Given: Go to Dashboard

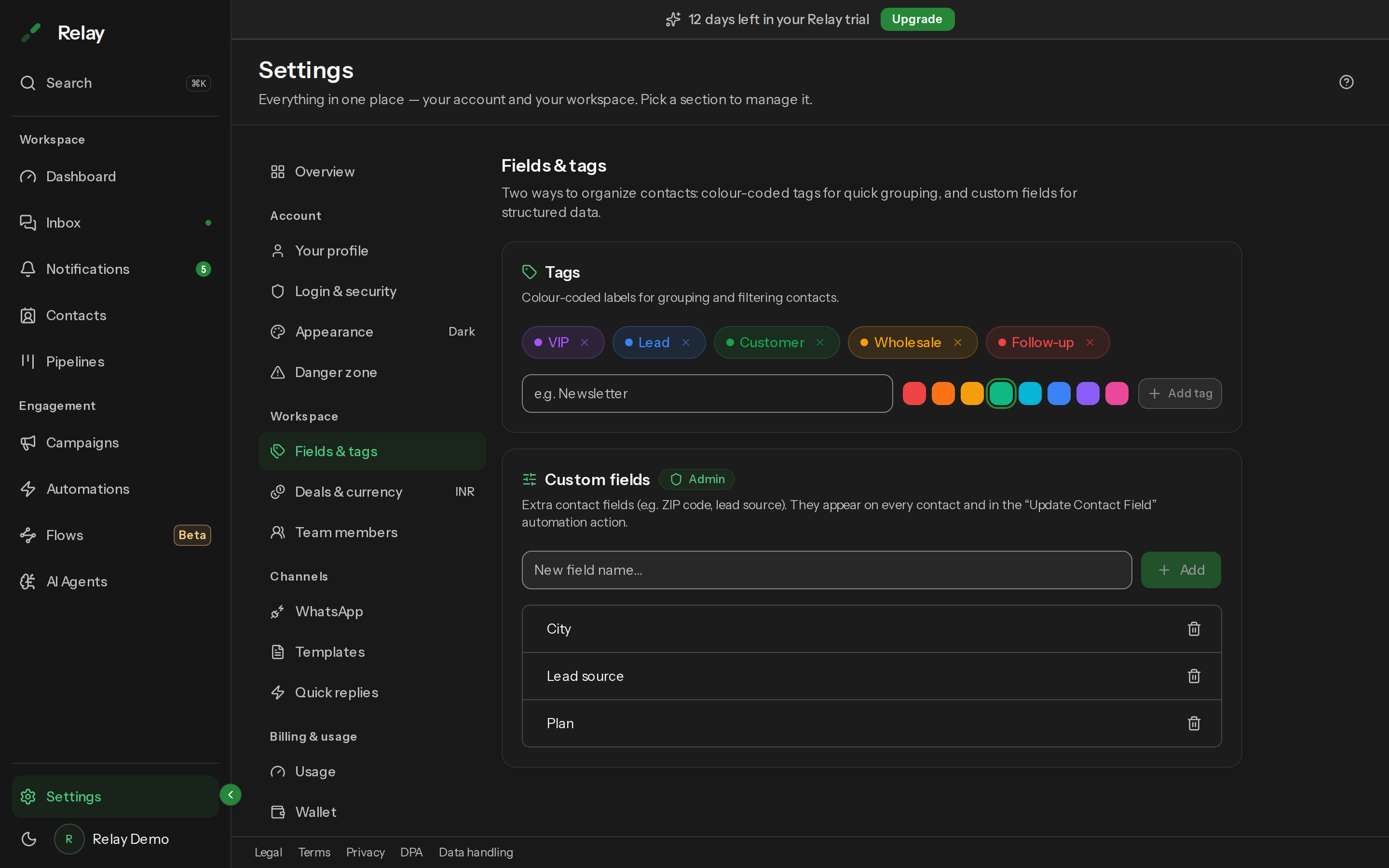Looking at the screenshot, I should (115, 176).
